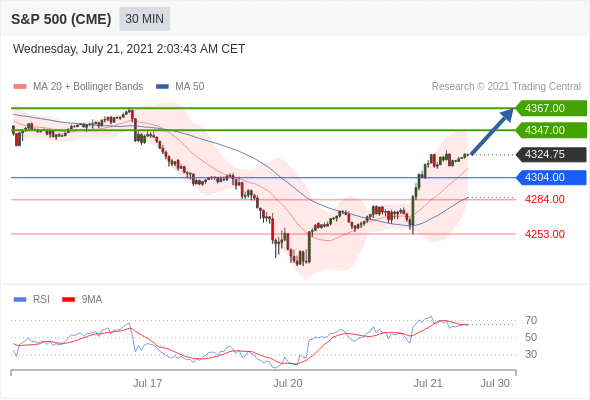This screenshot has height=400, width=590.
Task: Click the RSI 30 level label
Action: pyautogui.click(x=531, y=354)
